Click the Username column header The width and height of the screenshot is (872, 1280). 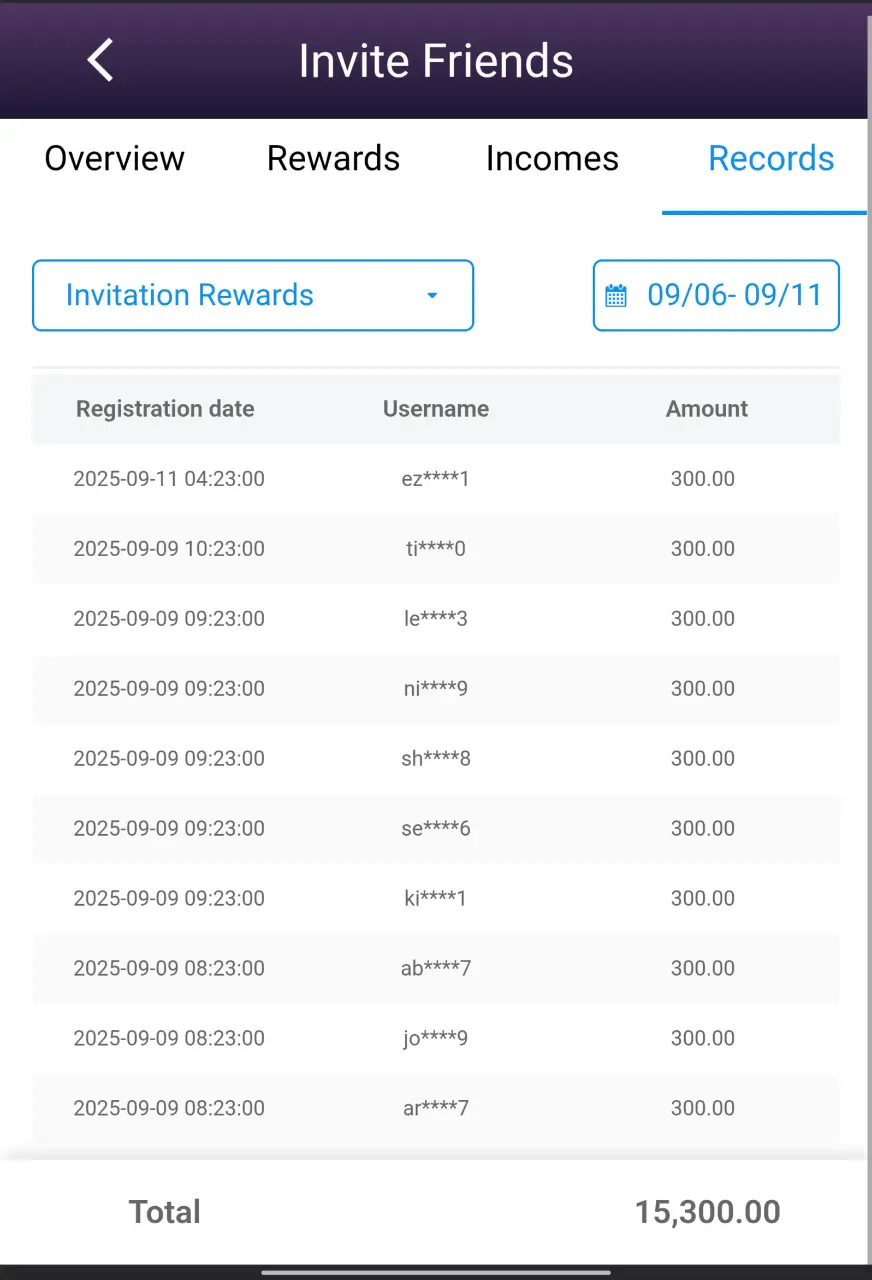pyautogui.click(x=436, y=409)
